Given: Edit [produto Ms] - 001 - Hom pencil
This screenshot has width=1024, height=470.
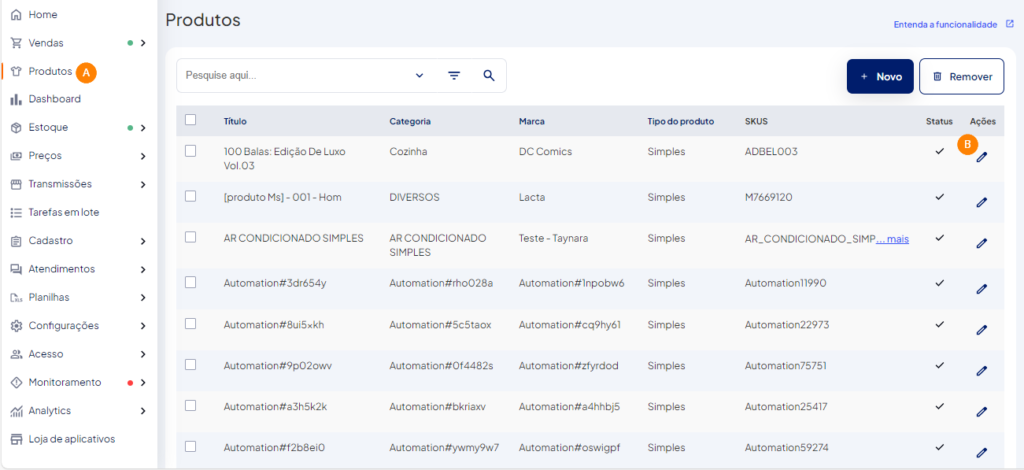Looking at the screenshot, I should point(981,202).
